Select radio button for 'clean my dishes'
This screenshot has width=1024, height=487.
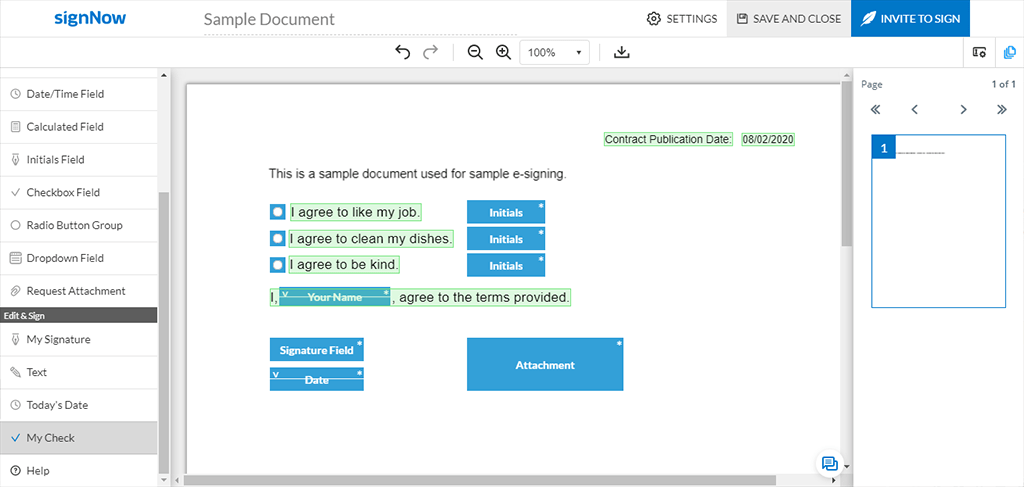(278, 239)
